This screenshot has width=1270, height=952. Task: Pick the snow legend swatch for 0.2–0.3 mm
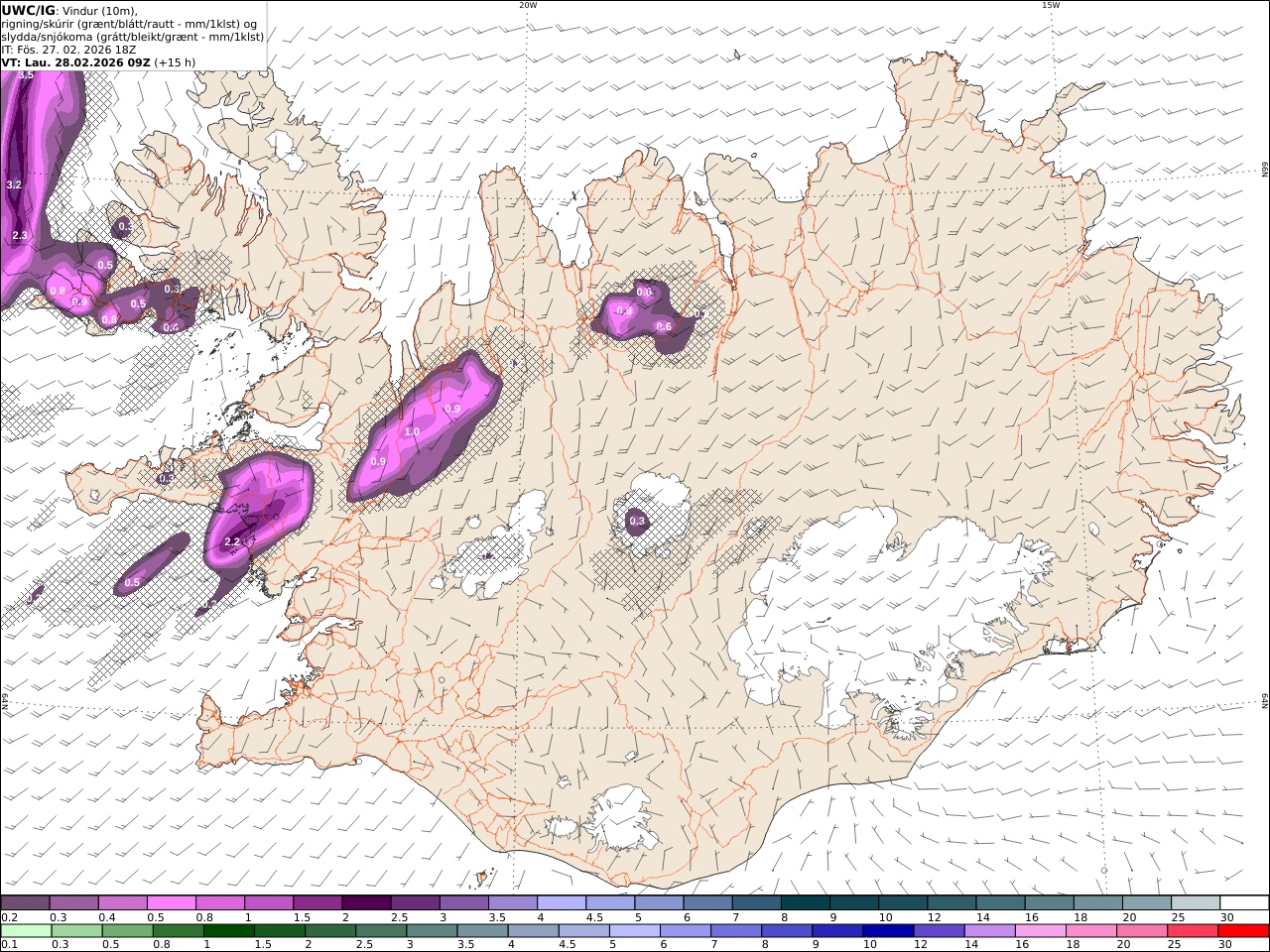(x=25, y=902)
